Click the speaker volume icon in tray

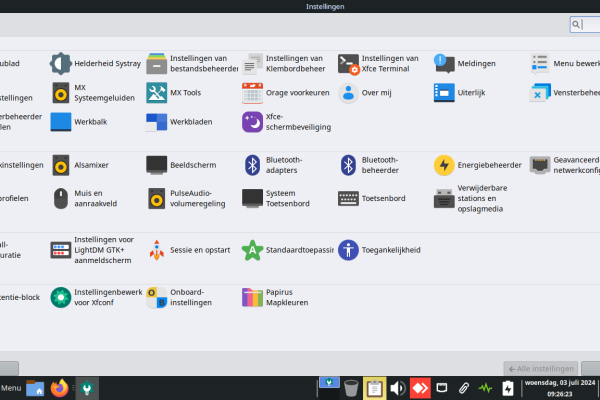click(397, 388)
